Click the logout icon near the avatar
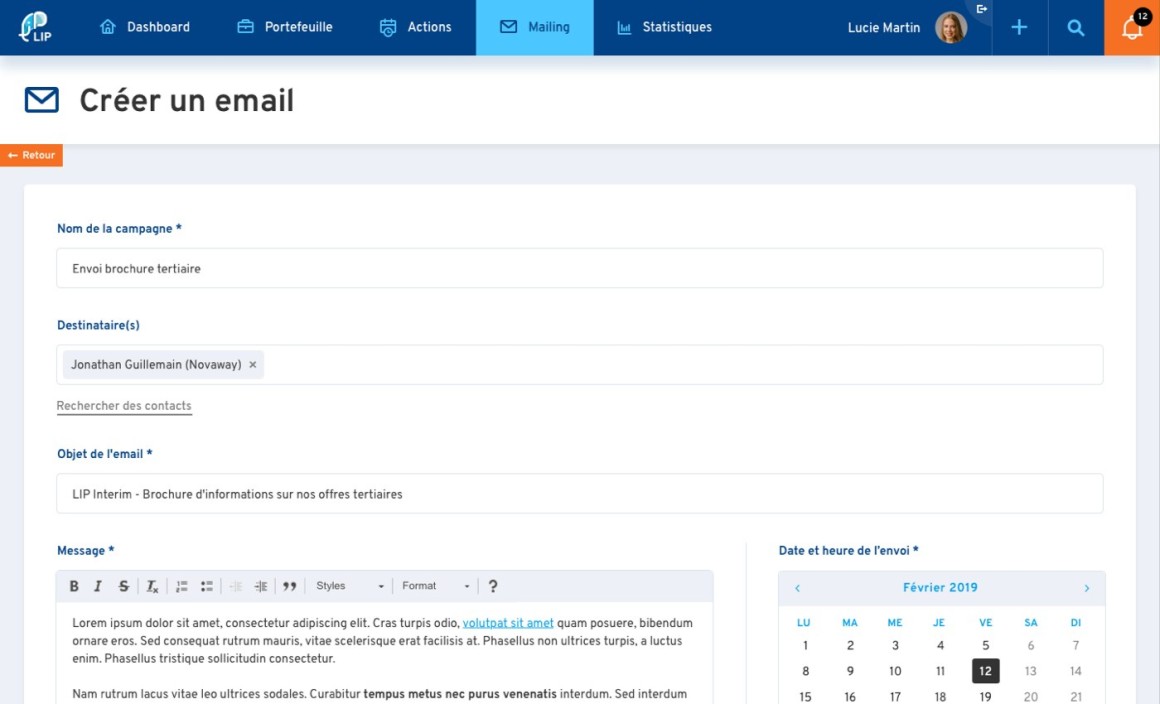The width and height of the screenshot is (1160, 704). point(982,9)
